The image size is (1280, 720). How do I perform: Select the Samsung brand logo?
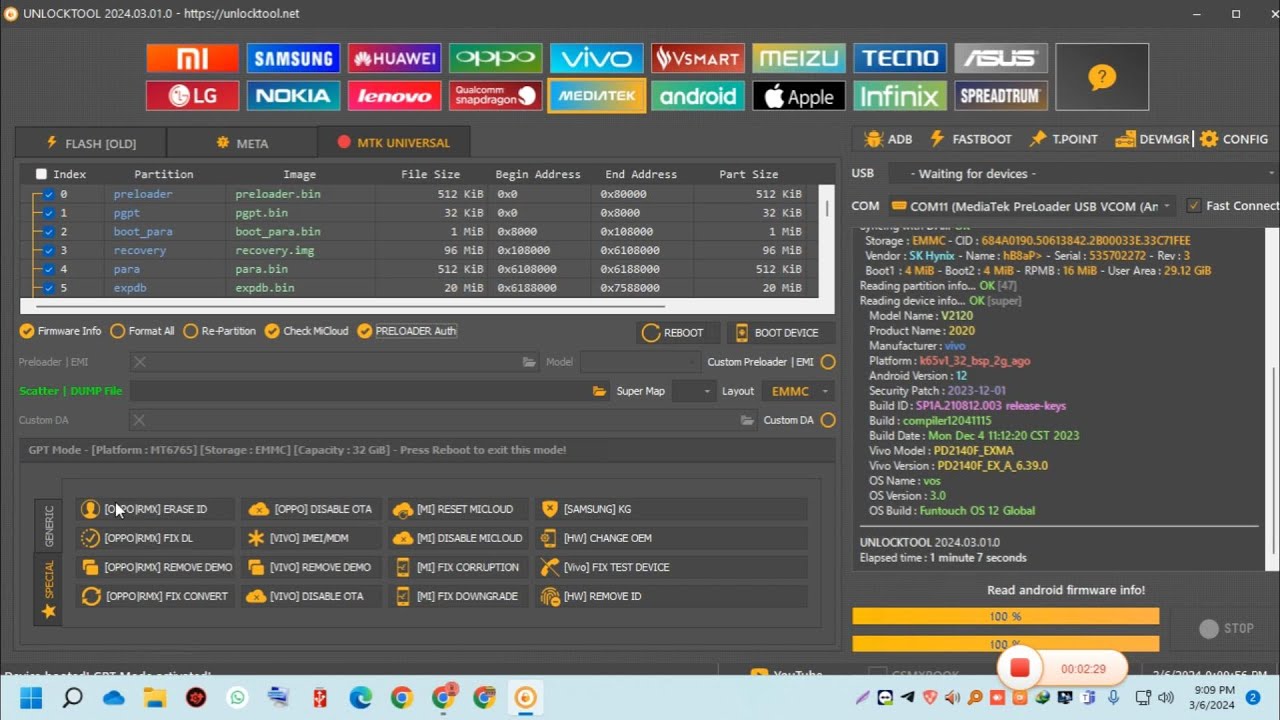click(x=293, y=58)
